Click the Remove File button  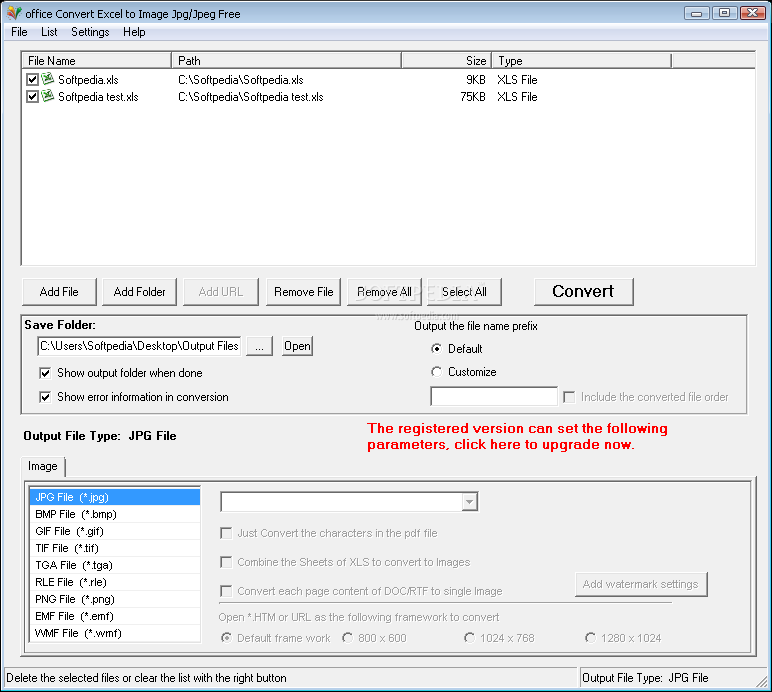(303, 292)
